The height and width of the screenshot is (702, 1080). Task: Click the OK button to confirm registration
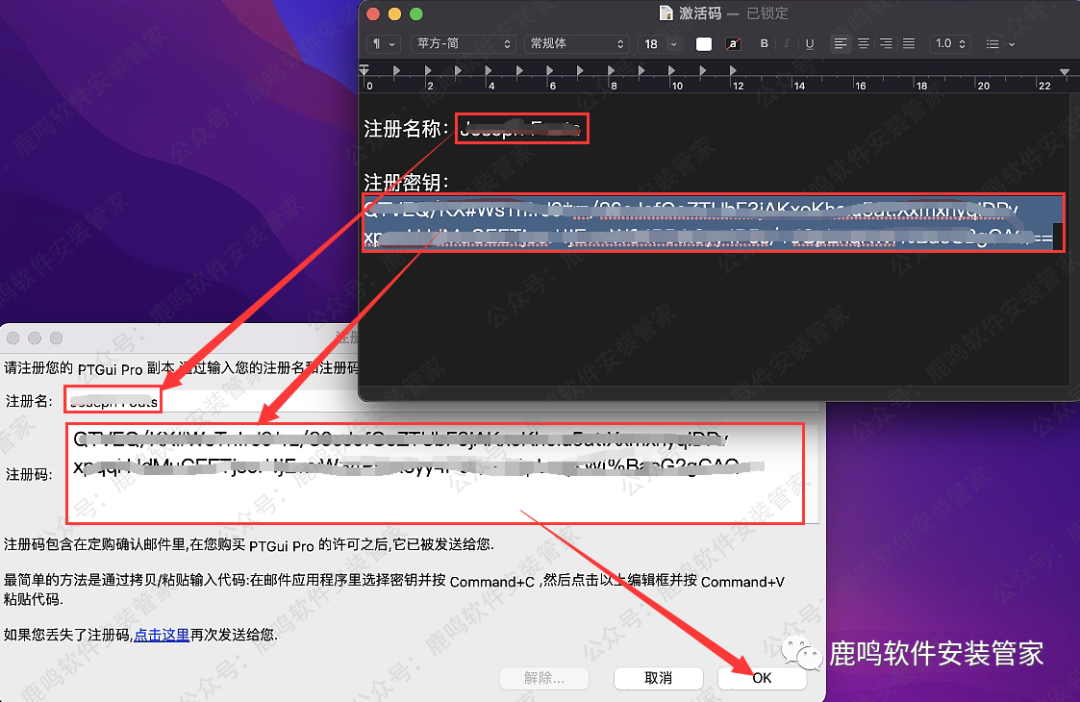pyautogui.click(x=761, y=678)
